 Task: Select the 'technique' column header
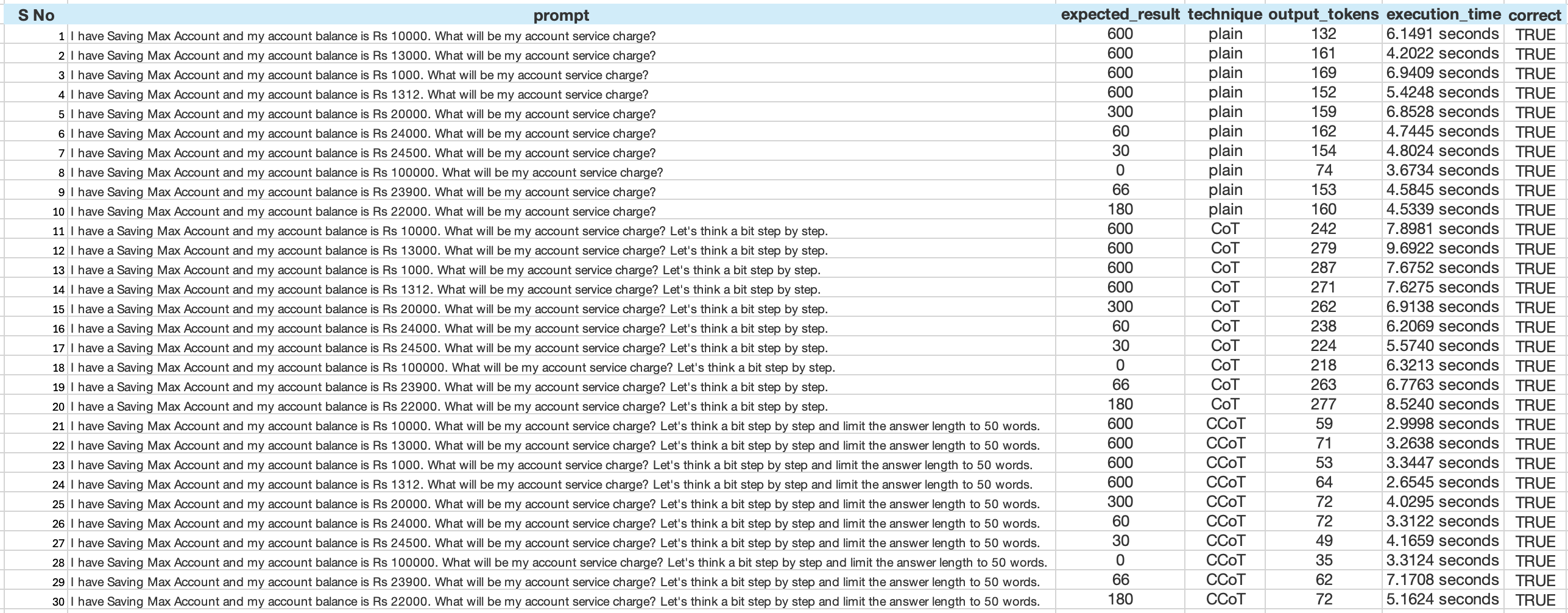point(1225,15)
